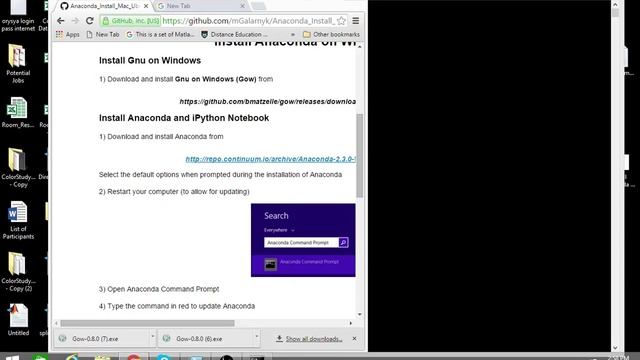Select the 'orysya login pass internet' desktop file
640x360 pixels.
coord(18,16)
